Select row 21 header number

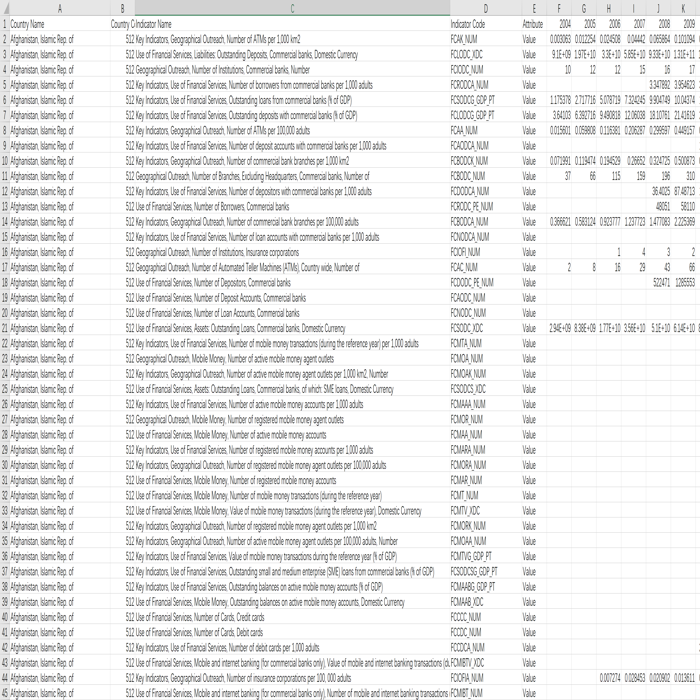click(4, 328)
